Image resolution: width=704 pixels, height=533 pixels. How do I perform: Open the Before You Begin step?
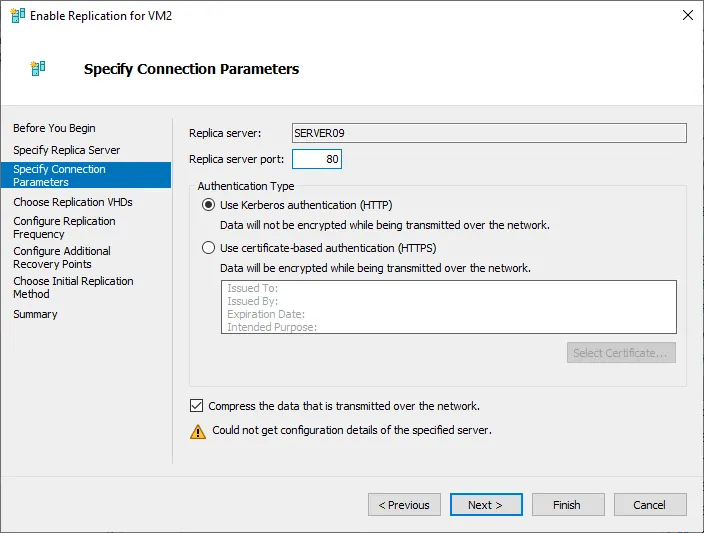[54, 128]
